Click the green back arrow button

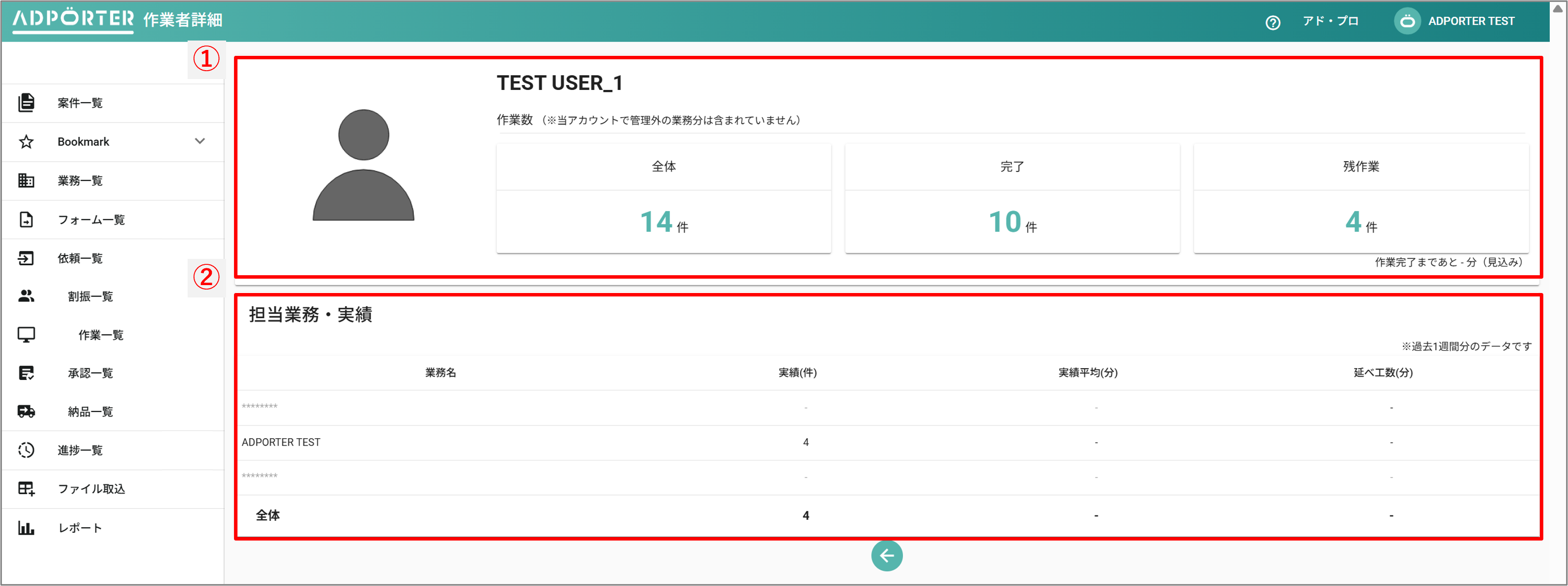[887, 555]
